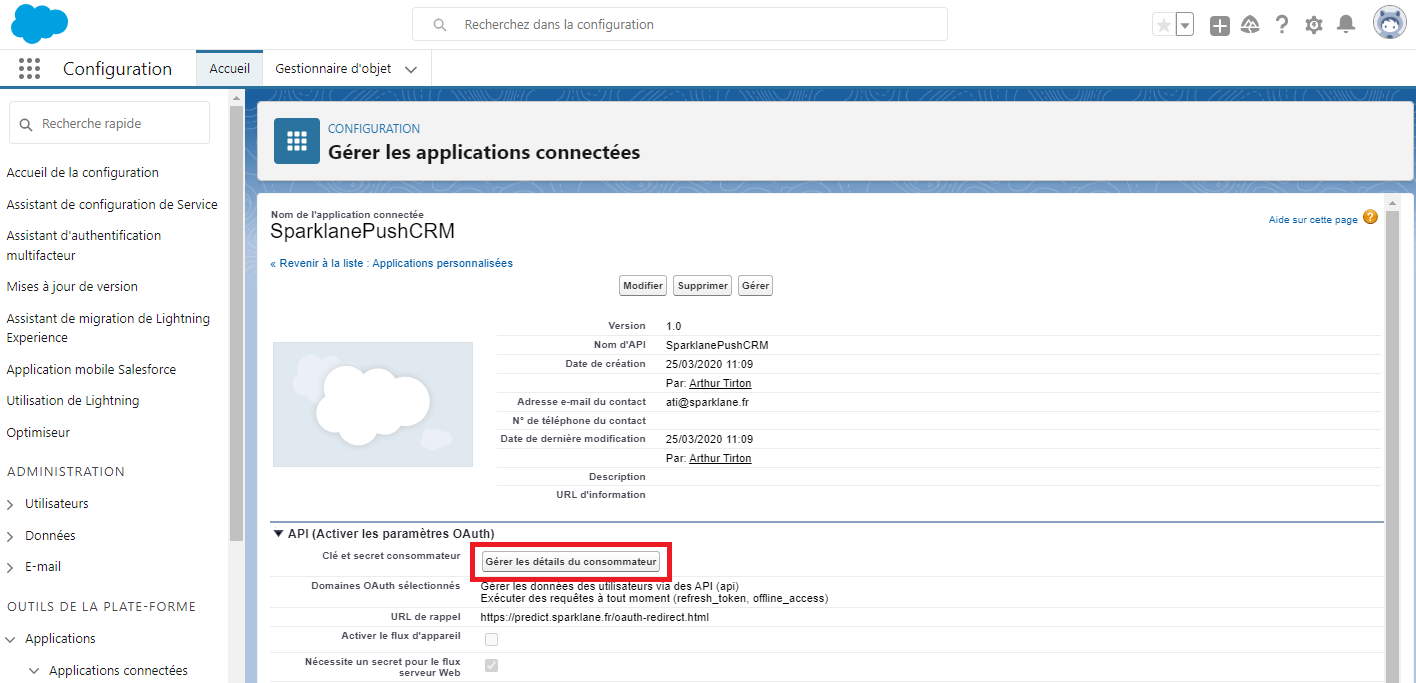Open Application mobile Salesforce
1416x683 pixels.
click(x=91, y=369)
